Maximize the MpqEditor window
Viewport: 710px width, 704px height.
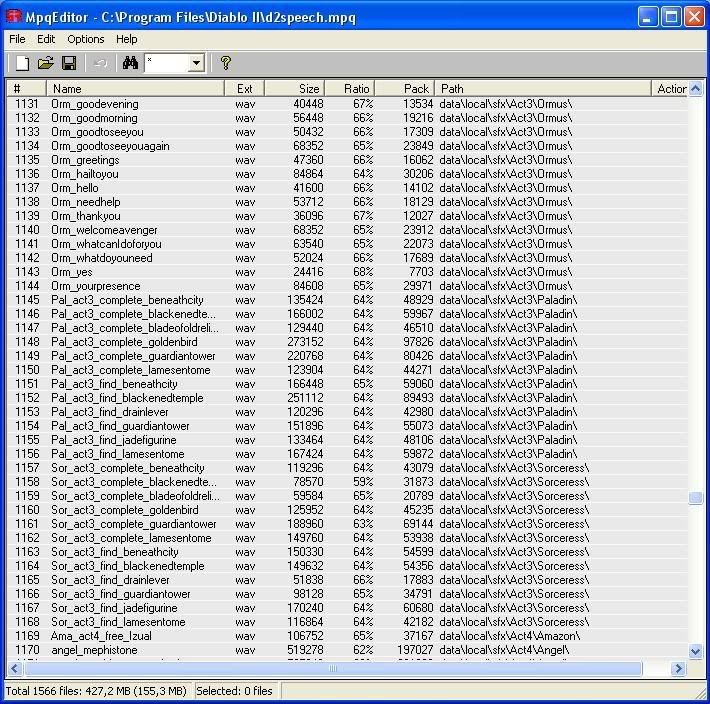pyautogui.click(x=672, y=17)
